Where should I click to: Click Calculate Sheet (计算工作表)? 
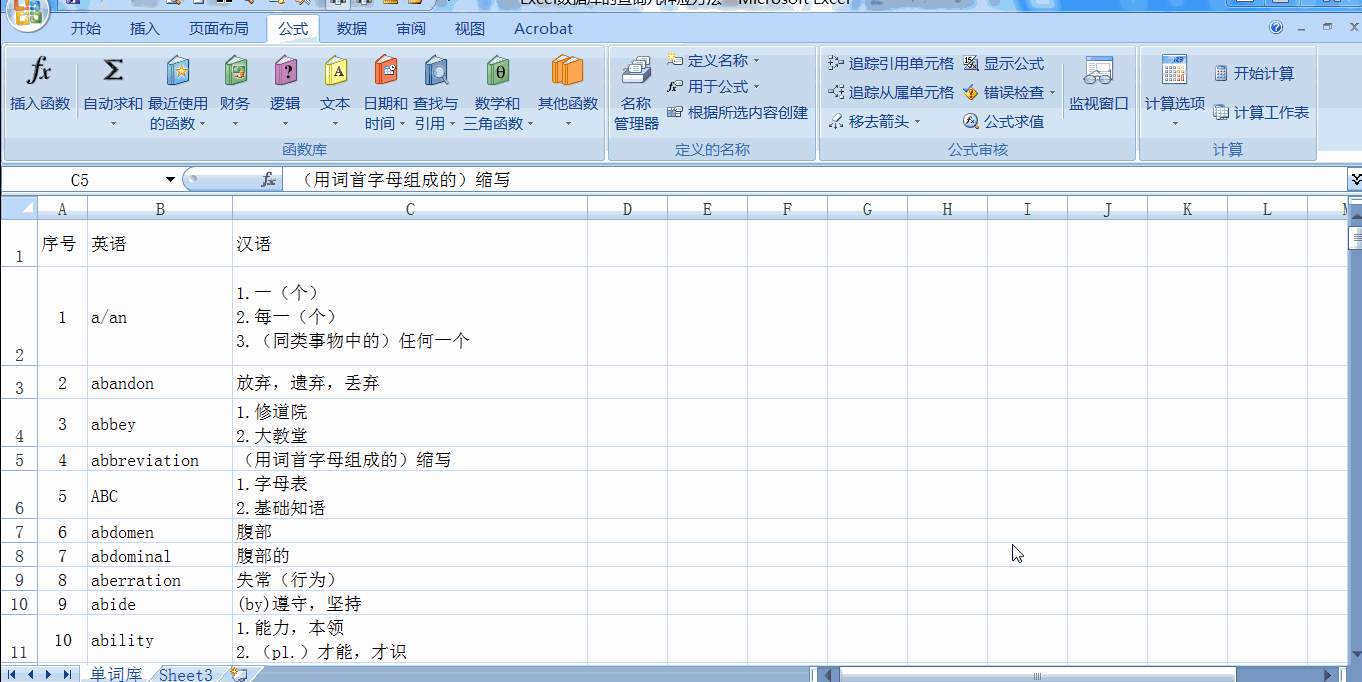point(1261,113)
